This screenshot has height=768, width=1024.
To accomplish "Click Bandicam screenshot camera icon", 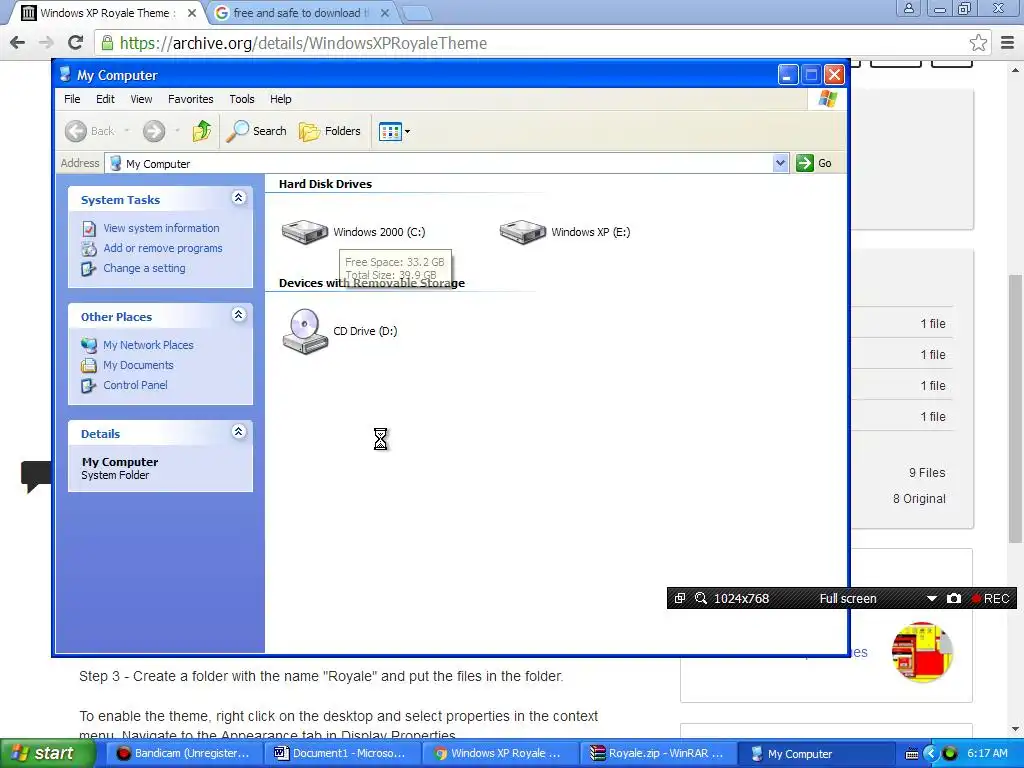I will 953,598.
